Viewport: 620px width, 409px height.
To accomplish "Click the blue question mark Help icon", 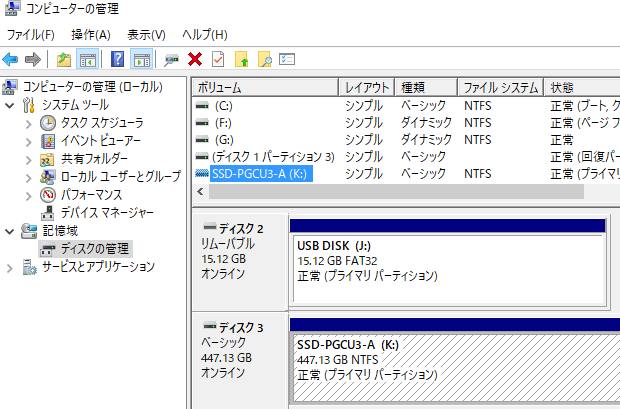I will point(118,60).
